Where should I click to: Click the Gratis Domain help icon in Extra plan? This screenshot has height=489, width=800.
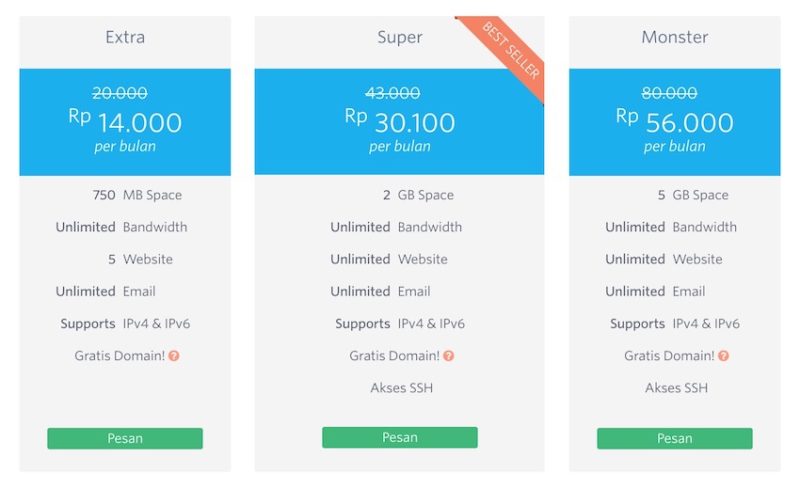click(x=174, y=356)
